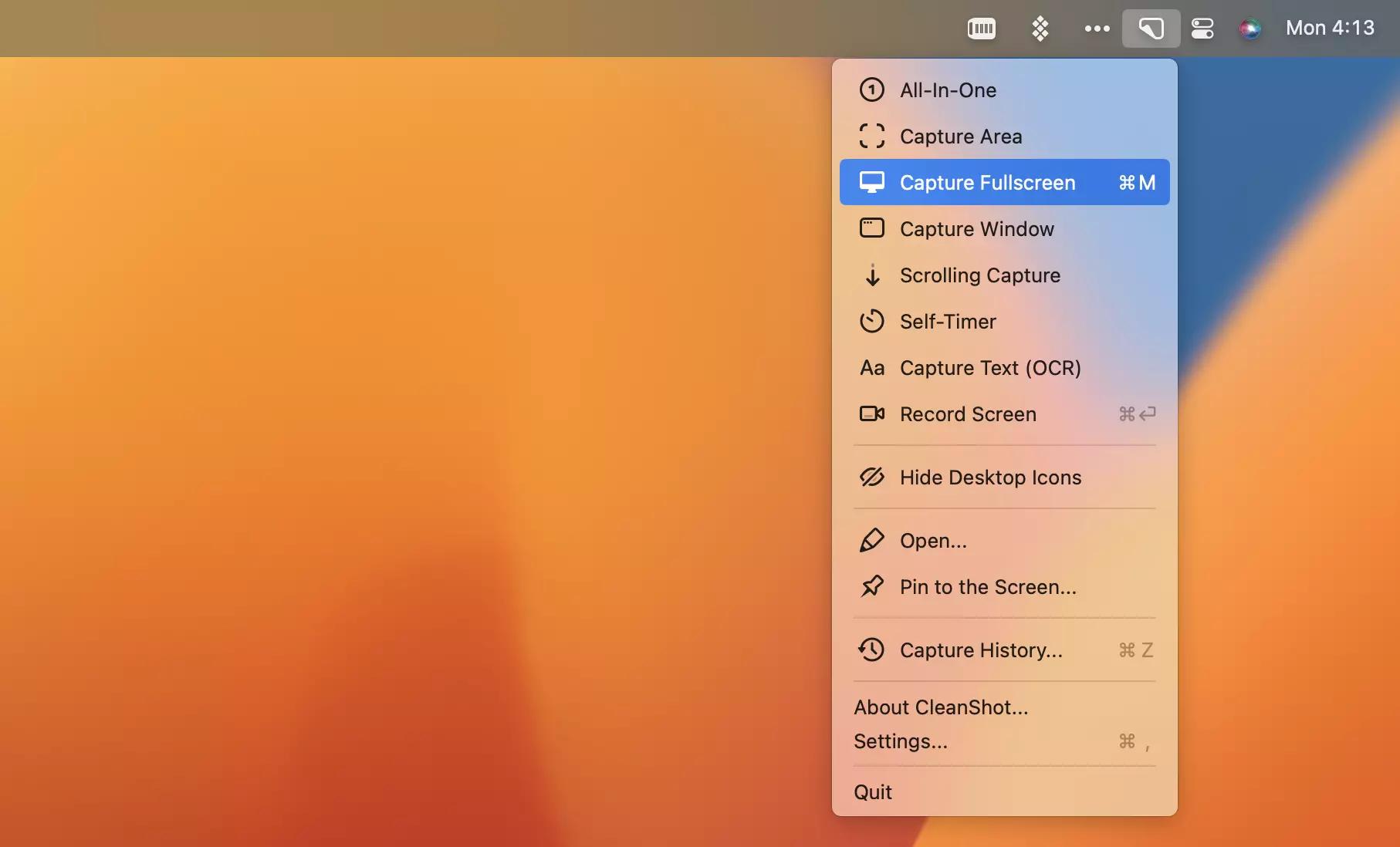1400x847 pixels.
Task: Choose Record Screen menu entry
Action: 1005,414
